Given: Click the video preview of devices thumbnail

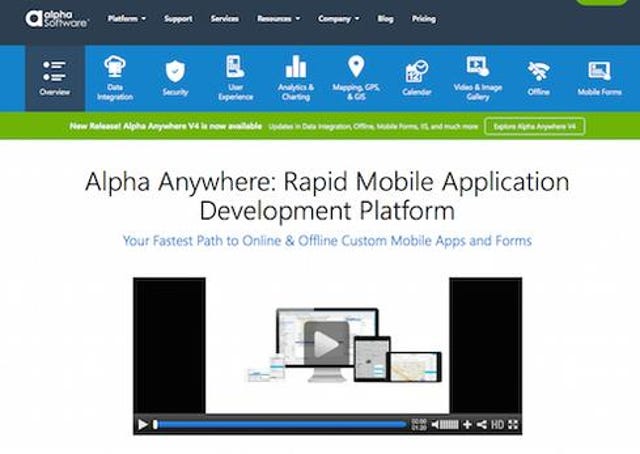Looking at the screenshot, I should click(327, 345).
